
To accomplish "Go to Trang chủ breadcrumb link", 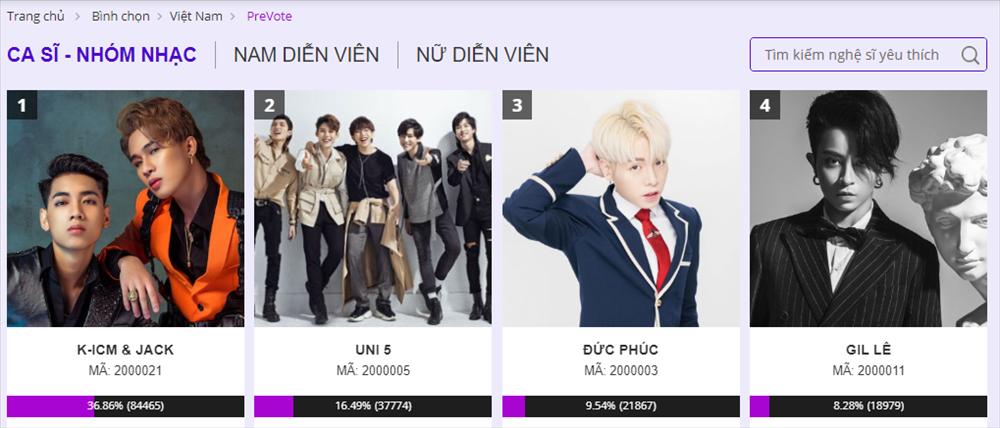I will (x=36, y=17).
